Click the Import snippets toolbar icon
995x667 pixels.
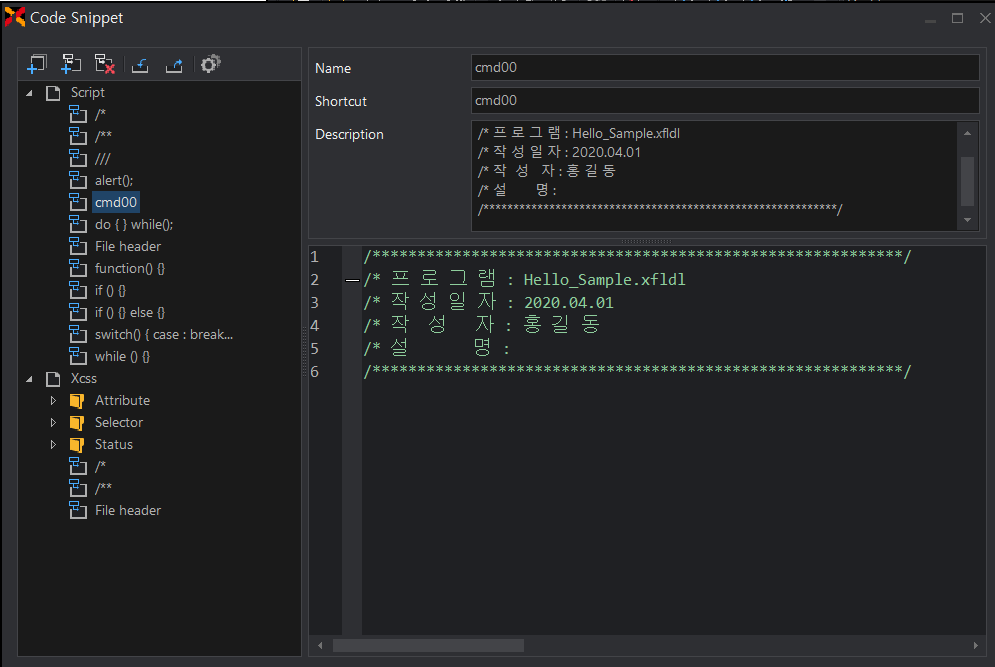click(x=141, y=64)
